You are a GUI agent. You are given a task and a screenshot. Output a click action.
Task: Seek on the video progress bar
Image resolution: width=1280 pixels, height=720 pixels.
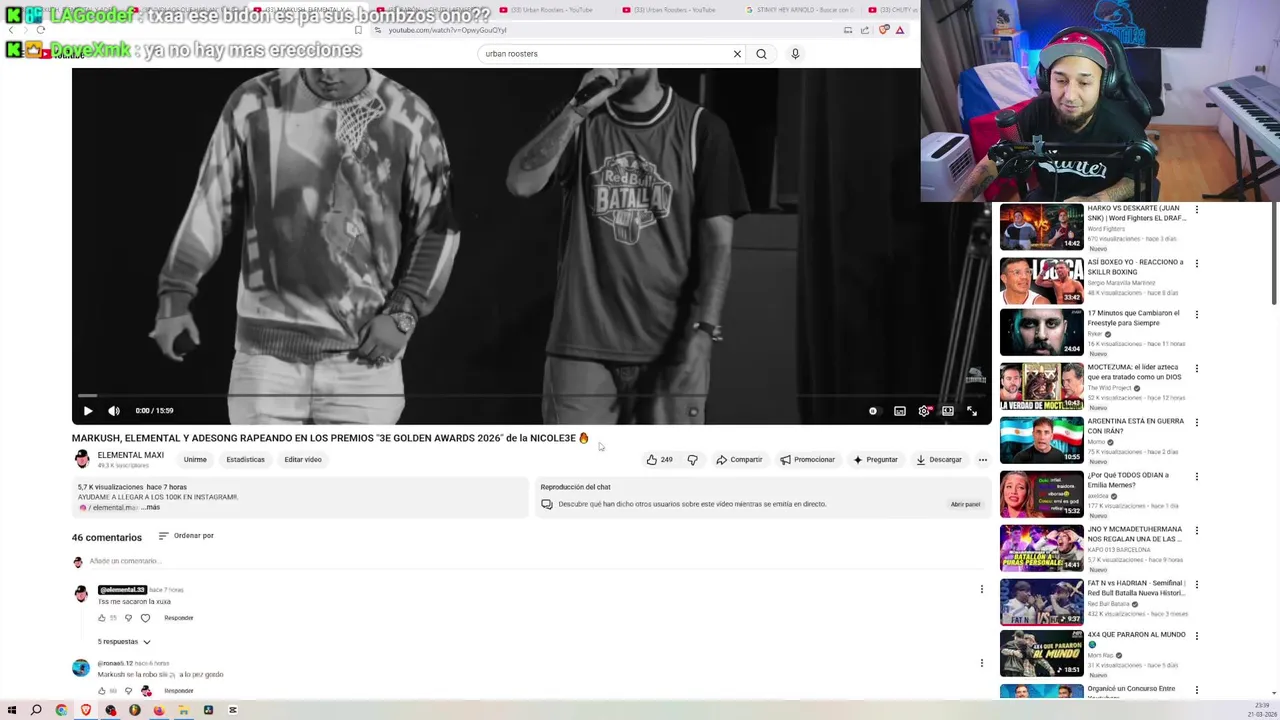[x=531, y=396]
